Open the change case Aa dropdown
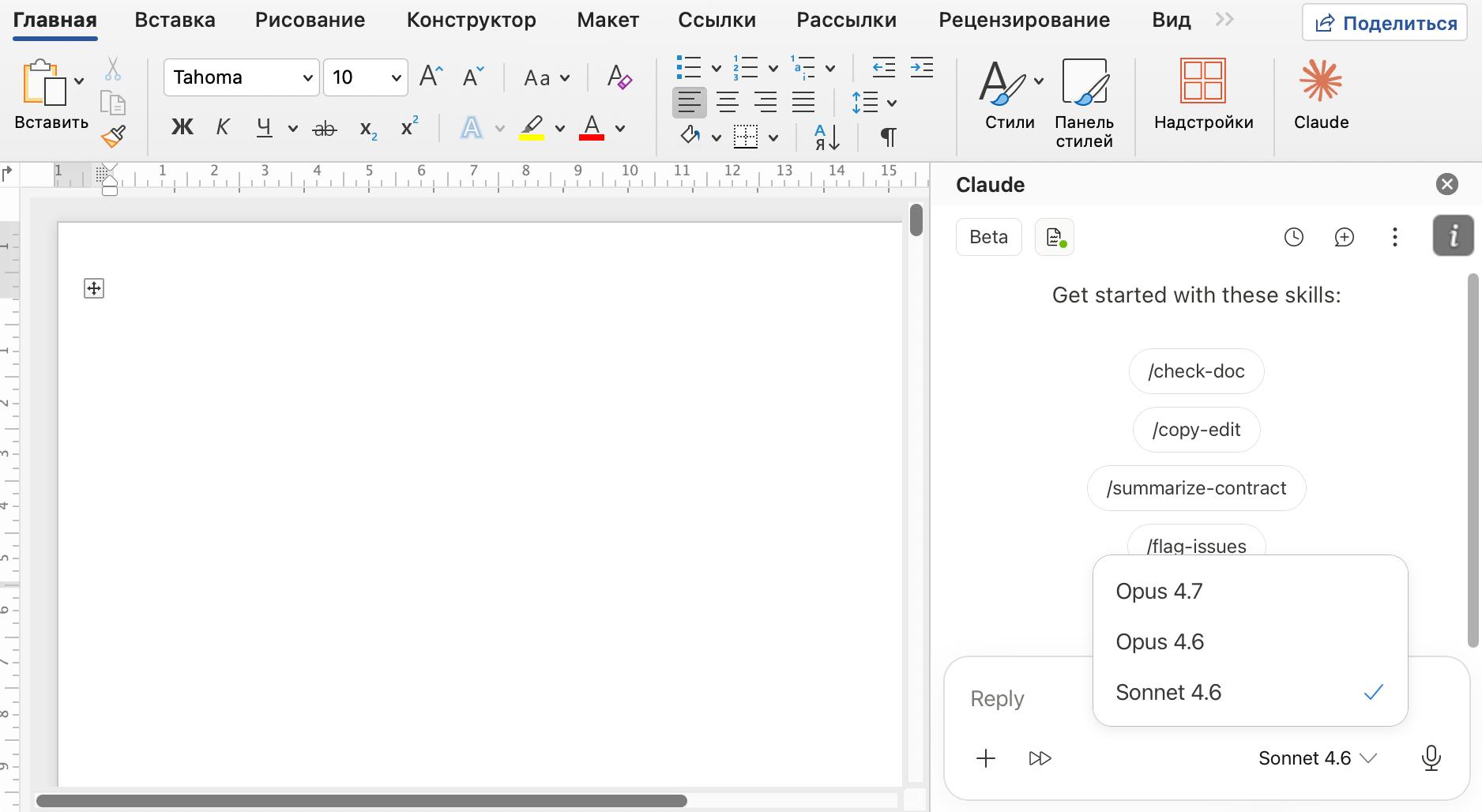 (x=547, y=77)
